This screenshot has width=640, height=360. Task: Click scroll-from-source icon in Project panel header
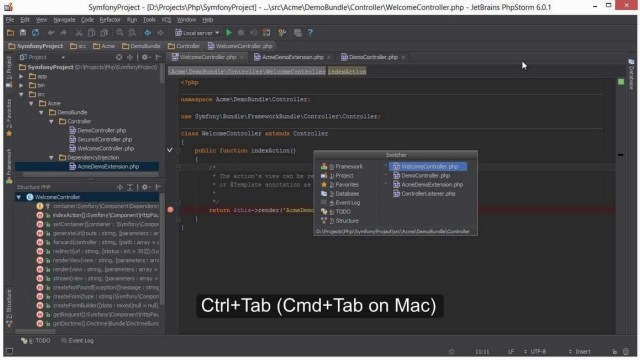point(119,57)
